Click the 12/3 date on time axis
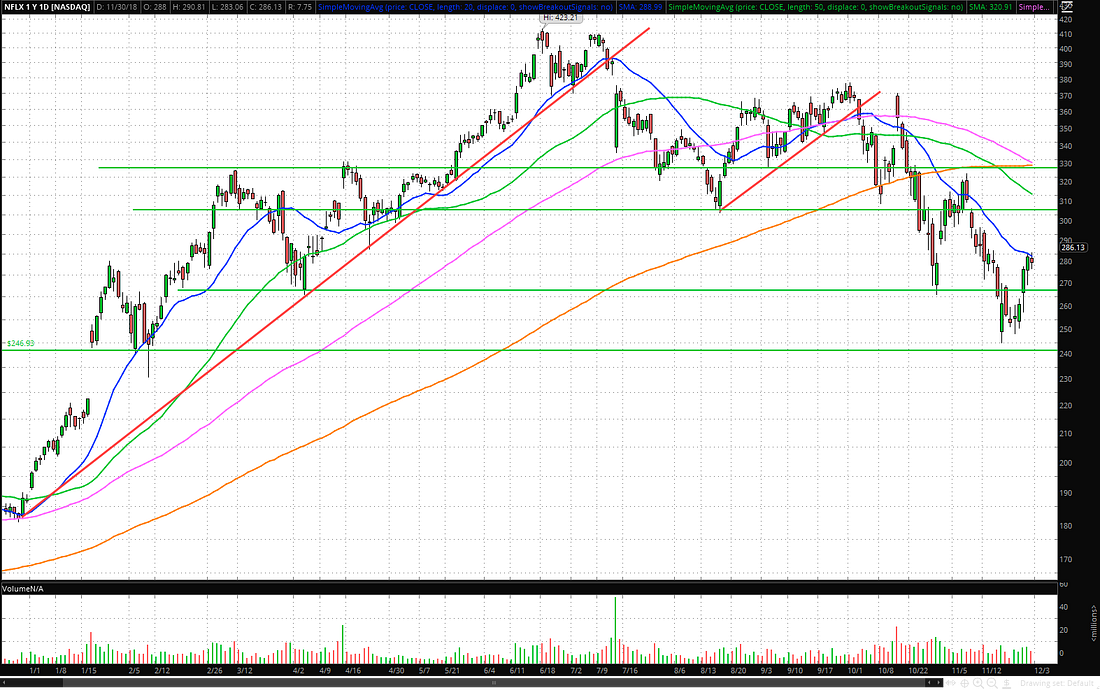 coord(1043,670)
